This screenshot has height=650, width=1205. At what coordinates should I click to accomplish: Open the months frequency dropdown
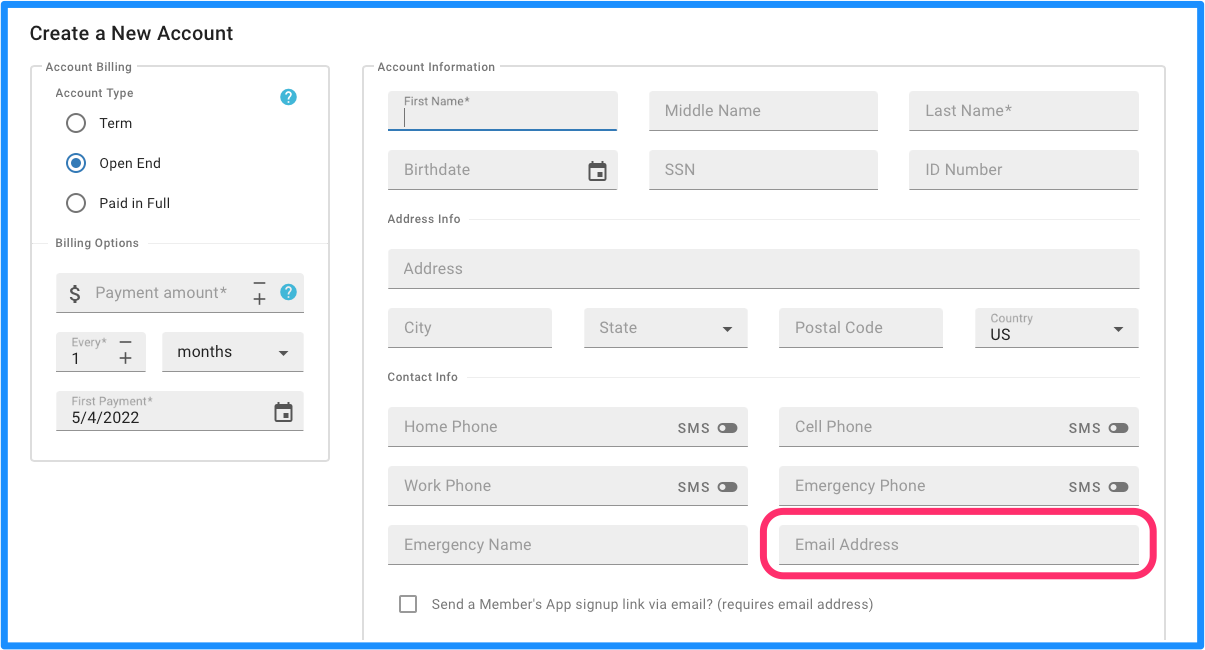232,351
